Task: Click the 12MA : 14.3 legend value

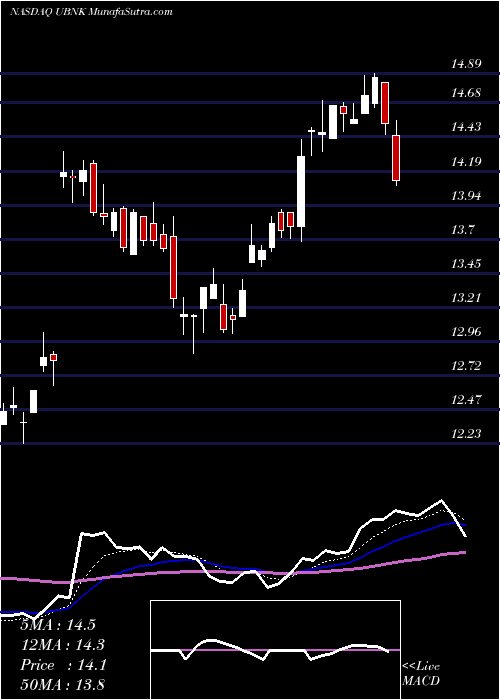Action: tap(63, 645)
